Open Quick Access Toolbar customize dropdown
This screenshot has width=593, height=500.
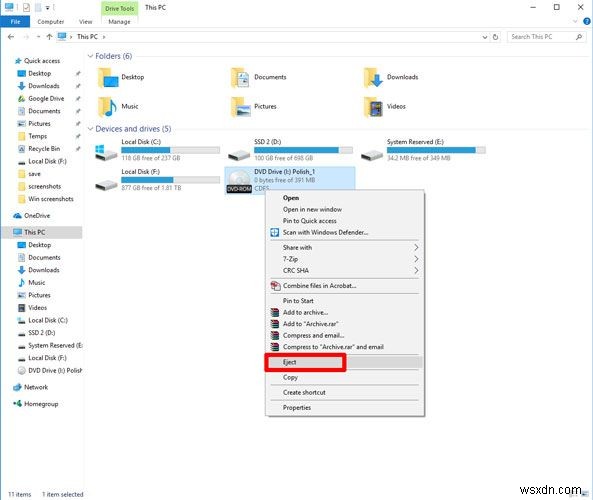click(x=48, y=7)
